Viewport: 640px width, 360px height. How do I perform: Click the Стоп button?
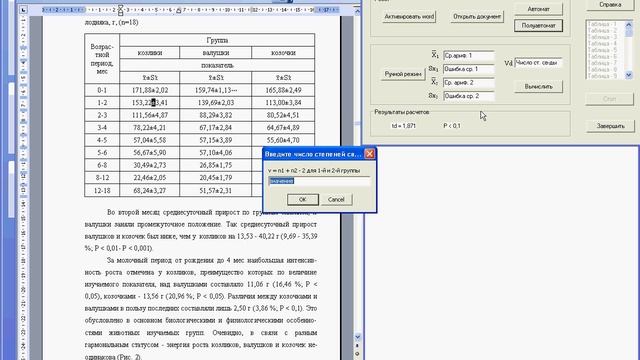pos(609,99)
